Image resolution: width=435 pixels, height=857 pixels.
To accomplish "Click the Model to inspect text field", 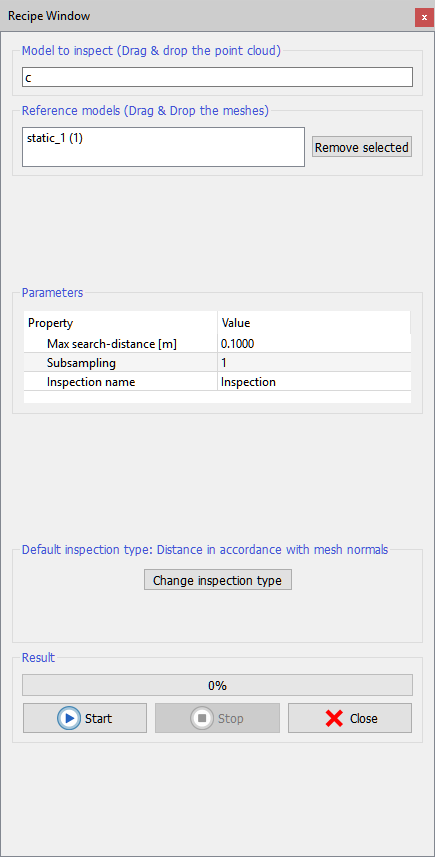I will [218, 78].
